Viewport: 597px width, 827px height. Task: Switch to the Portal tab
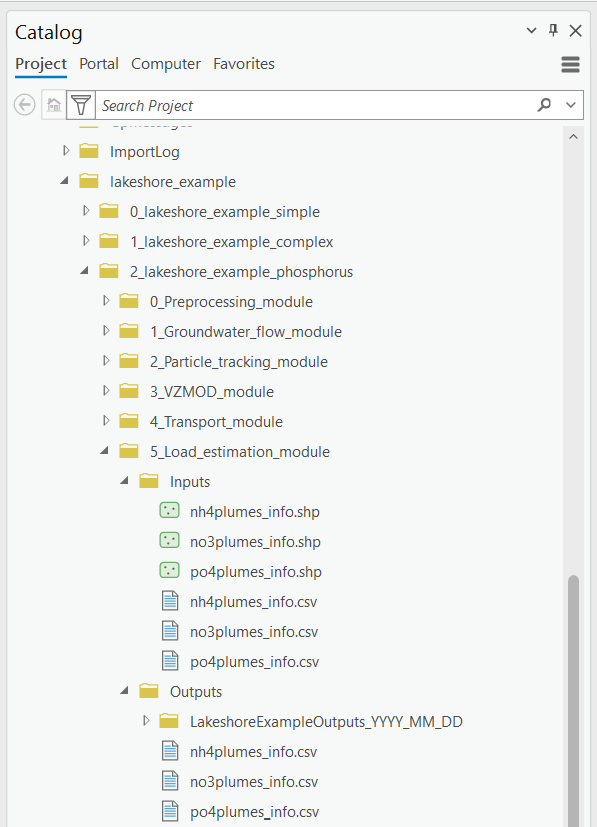tap(99, 64)
